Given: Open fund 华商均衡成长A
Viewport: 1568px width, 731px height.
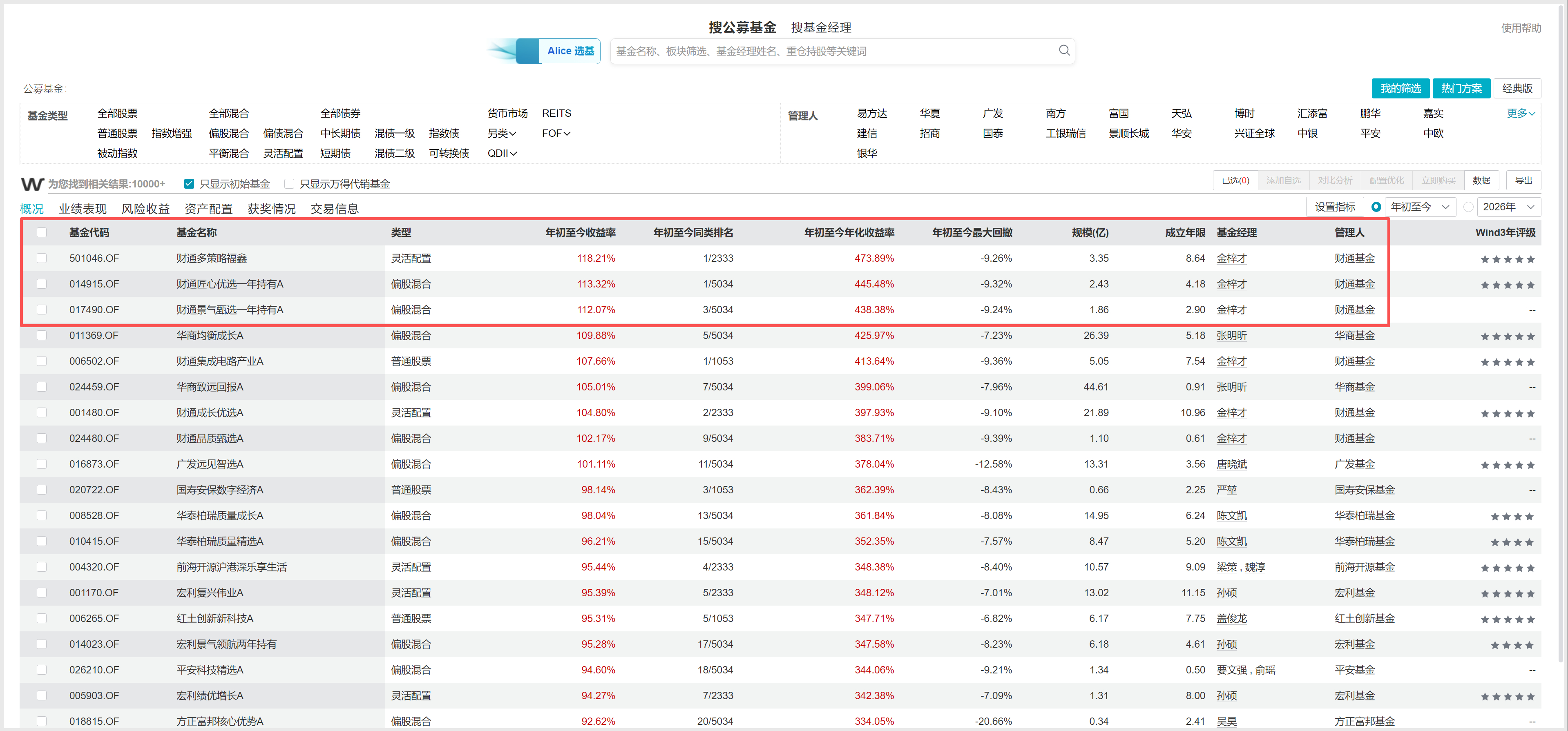Looking at the screenshot, I should [x=210, y=335].
